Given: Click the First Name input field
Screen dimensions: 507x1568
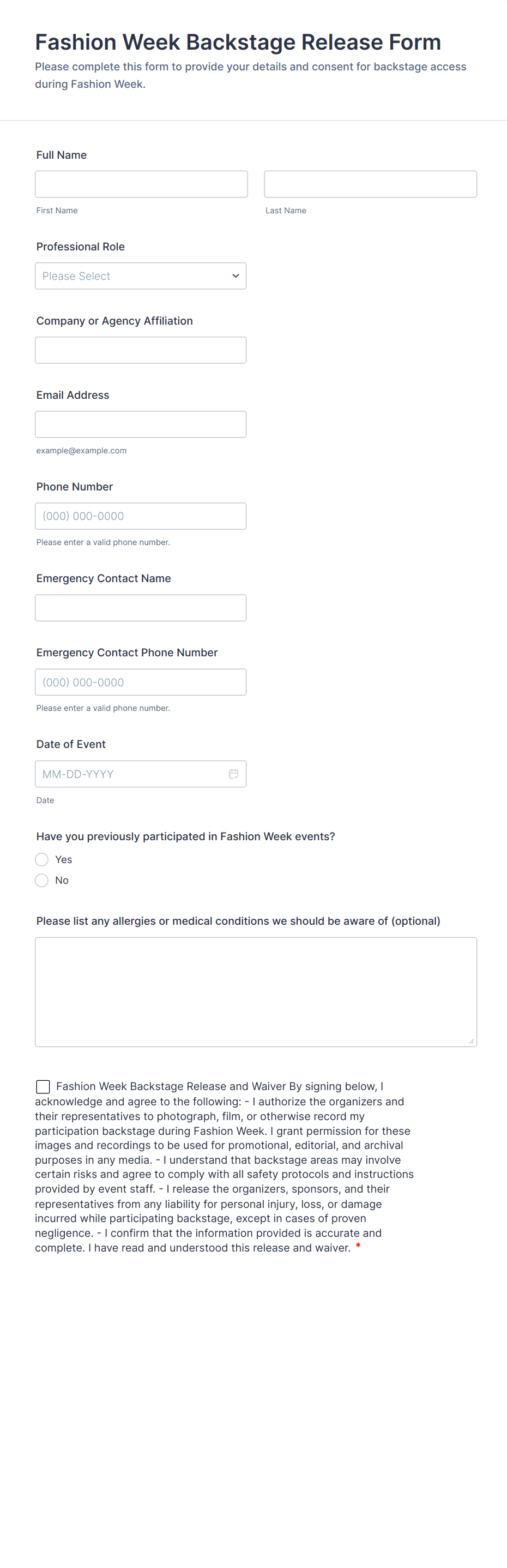Looking at the screenshot, I should (141, 184).
